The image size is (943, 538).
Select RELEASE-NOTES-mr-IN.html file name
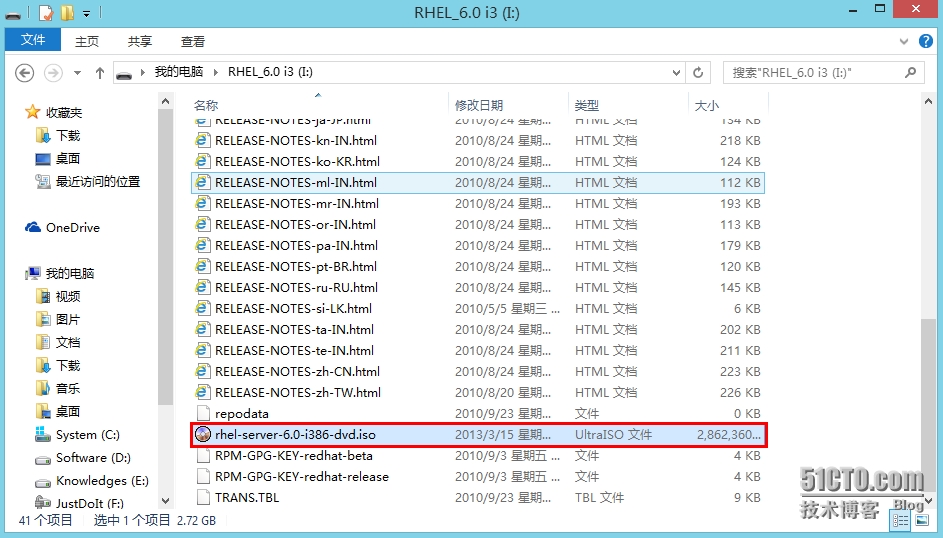(296, 204)
